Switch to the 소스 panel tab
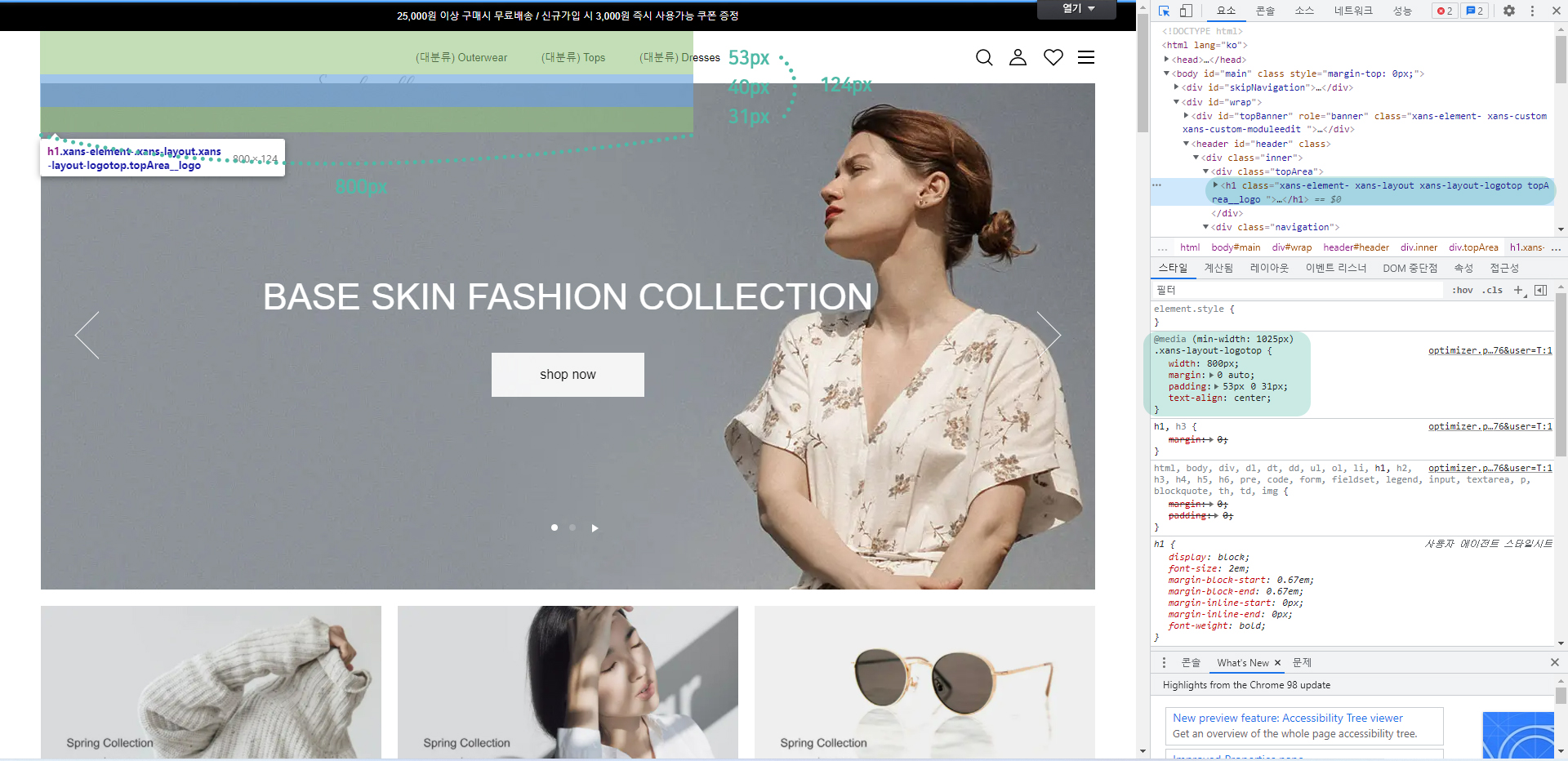The height and width of the screenshot is (761, 1568). pos(1304,11)
